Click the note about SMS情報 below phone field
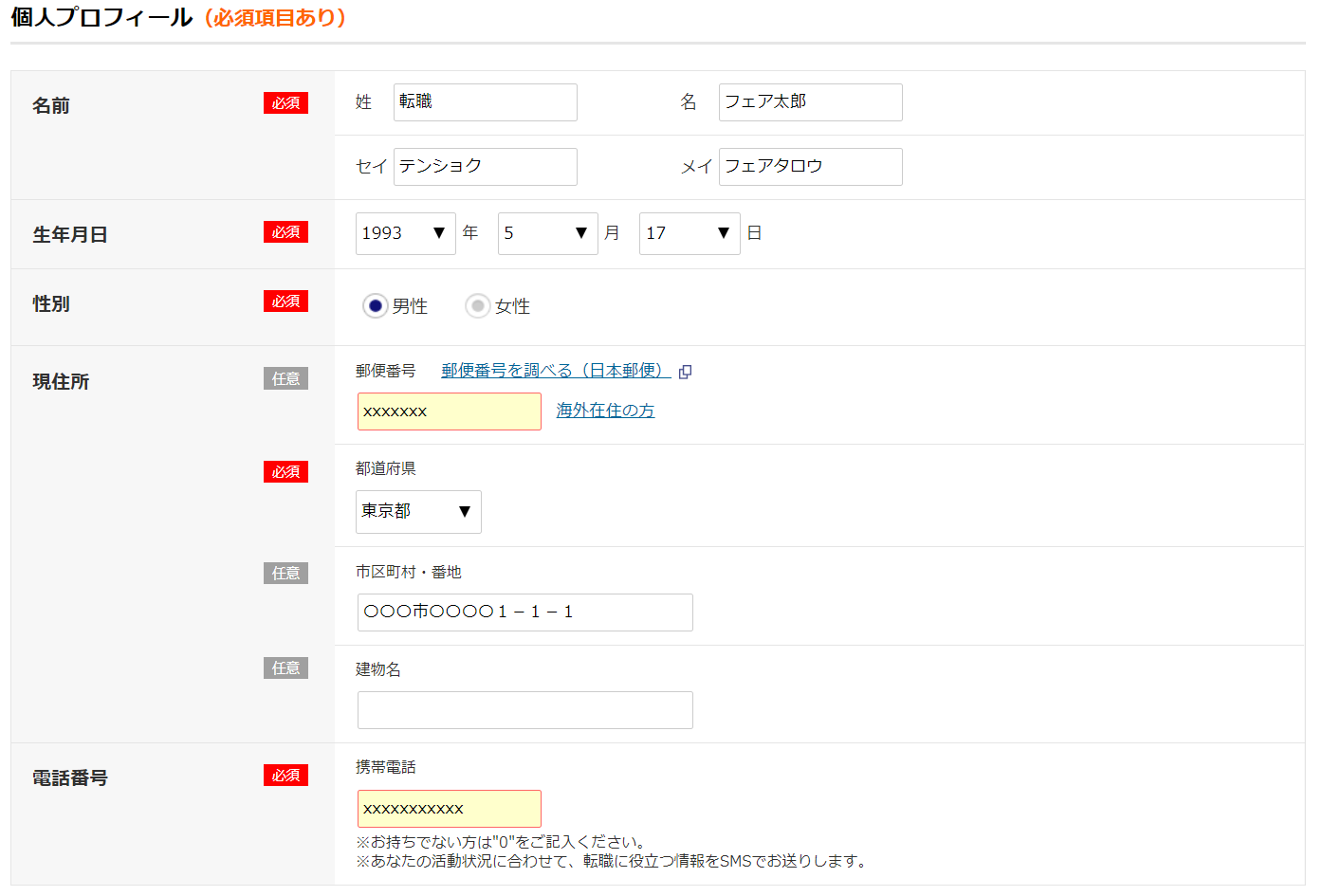1324x896 pixels. tap(611, 861)
